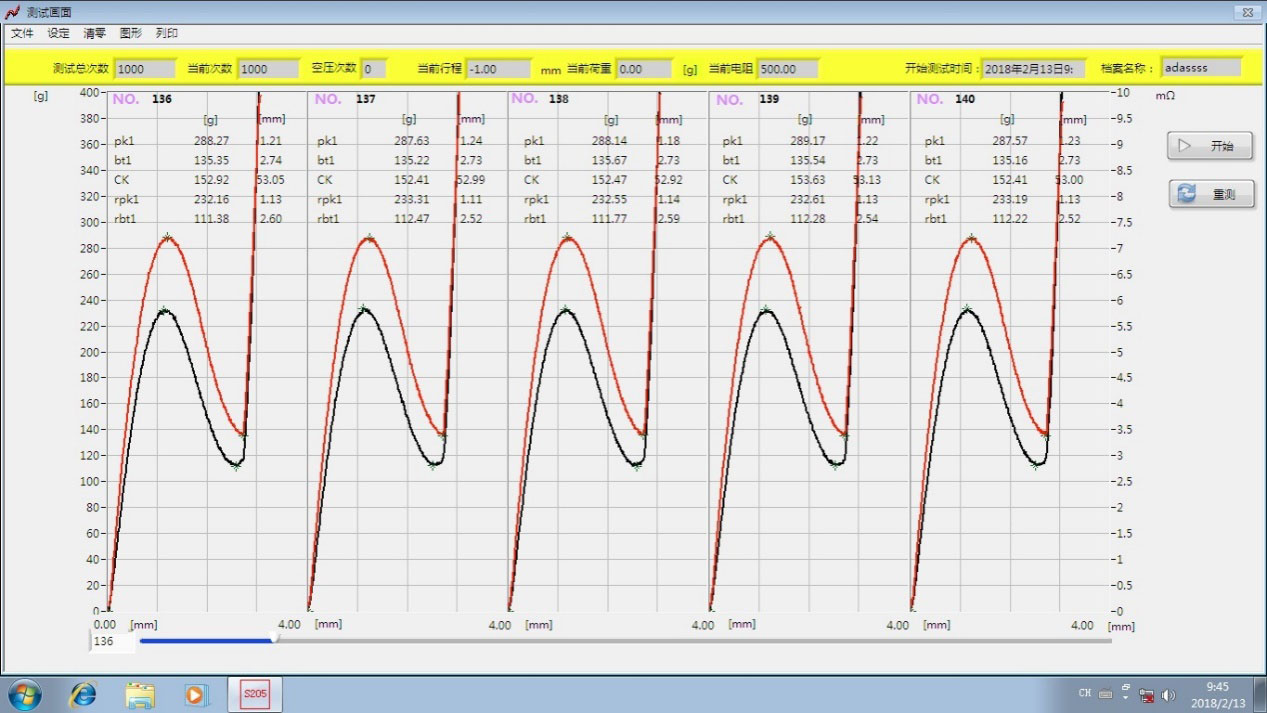Click the curve position slider handle
The height and width of the screenshot is (713, 1267).
[x=274, y=639]
